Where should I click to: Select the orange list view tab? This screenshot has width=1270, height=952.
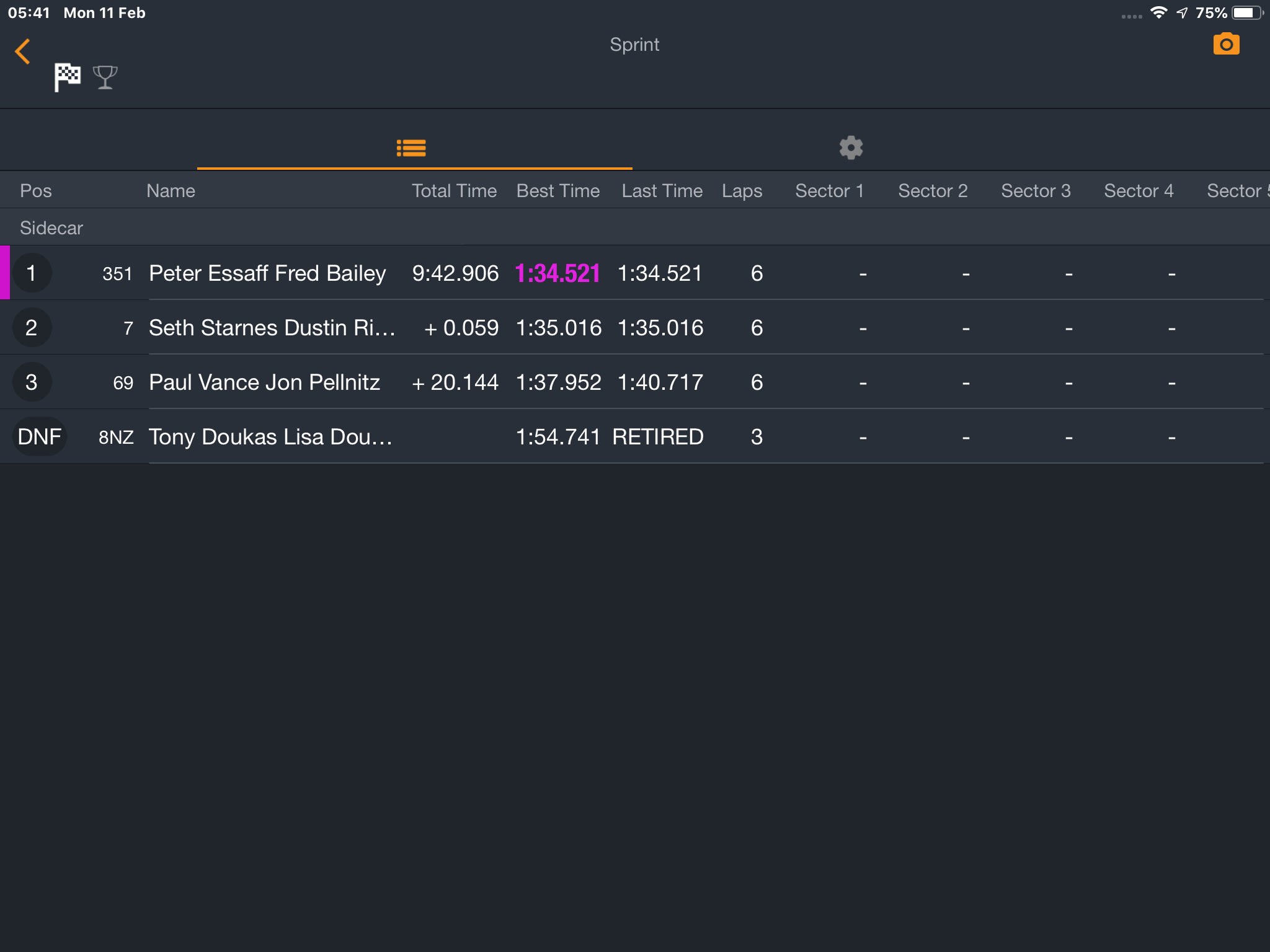pos(411,148)
